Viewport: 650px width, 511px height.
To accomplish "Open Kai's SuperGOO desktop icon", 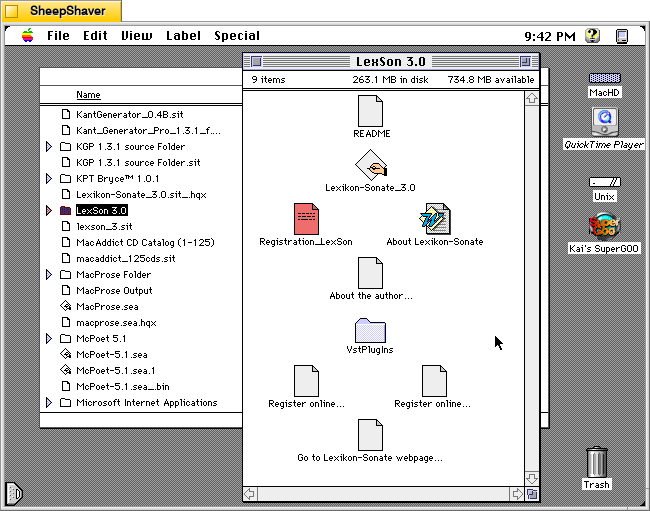I will tap(604, 226).
